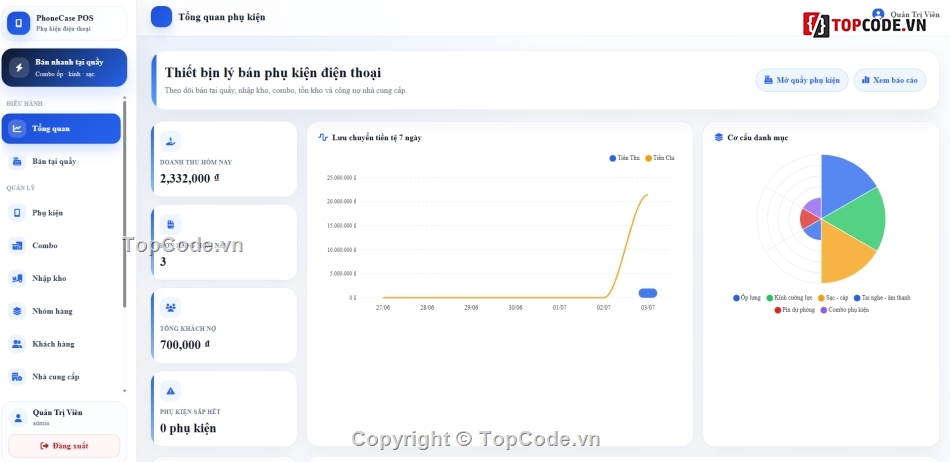
Task: Click the lightning bolt quick-sale icon
Action: click(x=19, y=67)
